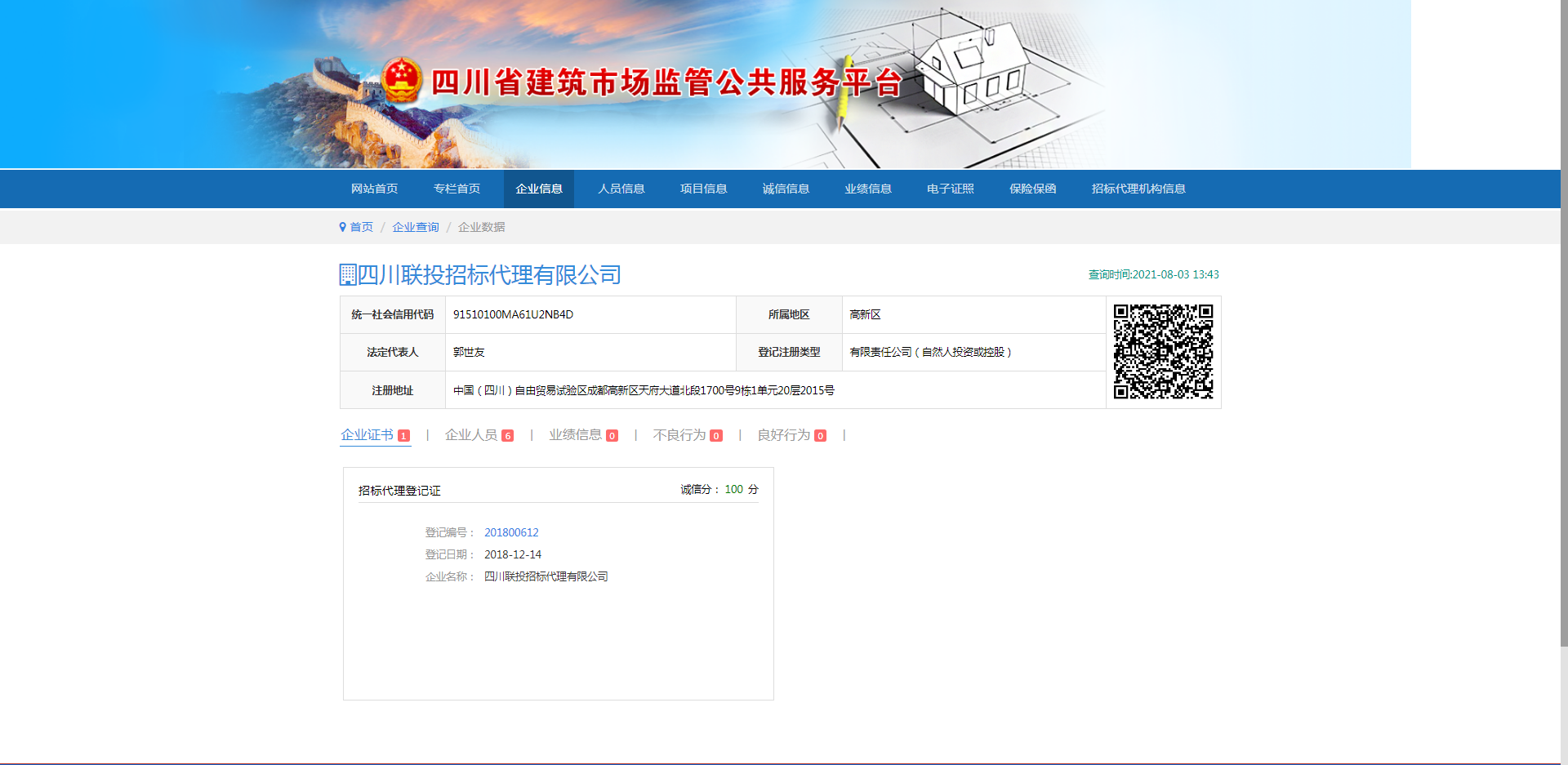Navigate to 项目信息 section

pyautogui.click(x=703, y=189)
